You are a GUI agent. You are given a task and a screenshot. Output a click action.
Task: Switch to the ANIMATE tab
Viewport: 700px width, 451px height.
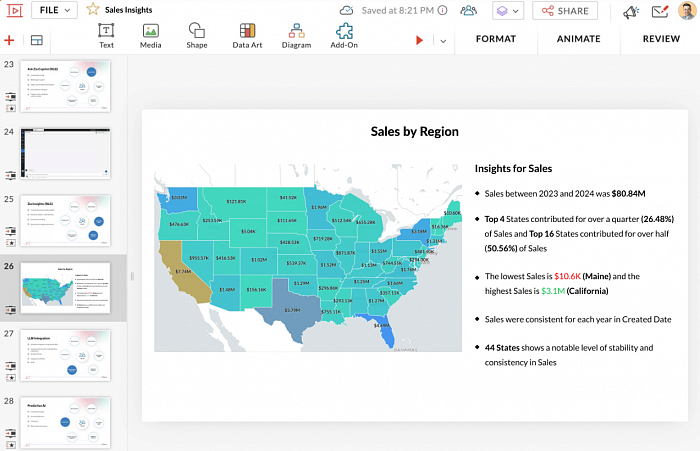pos(578,39)
